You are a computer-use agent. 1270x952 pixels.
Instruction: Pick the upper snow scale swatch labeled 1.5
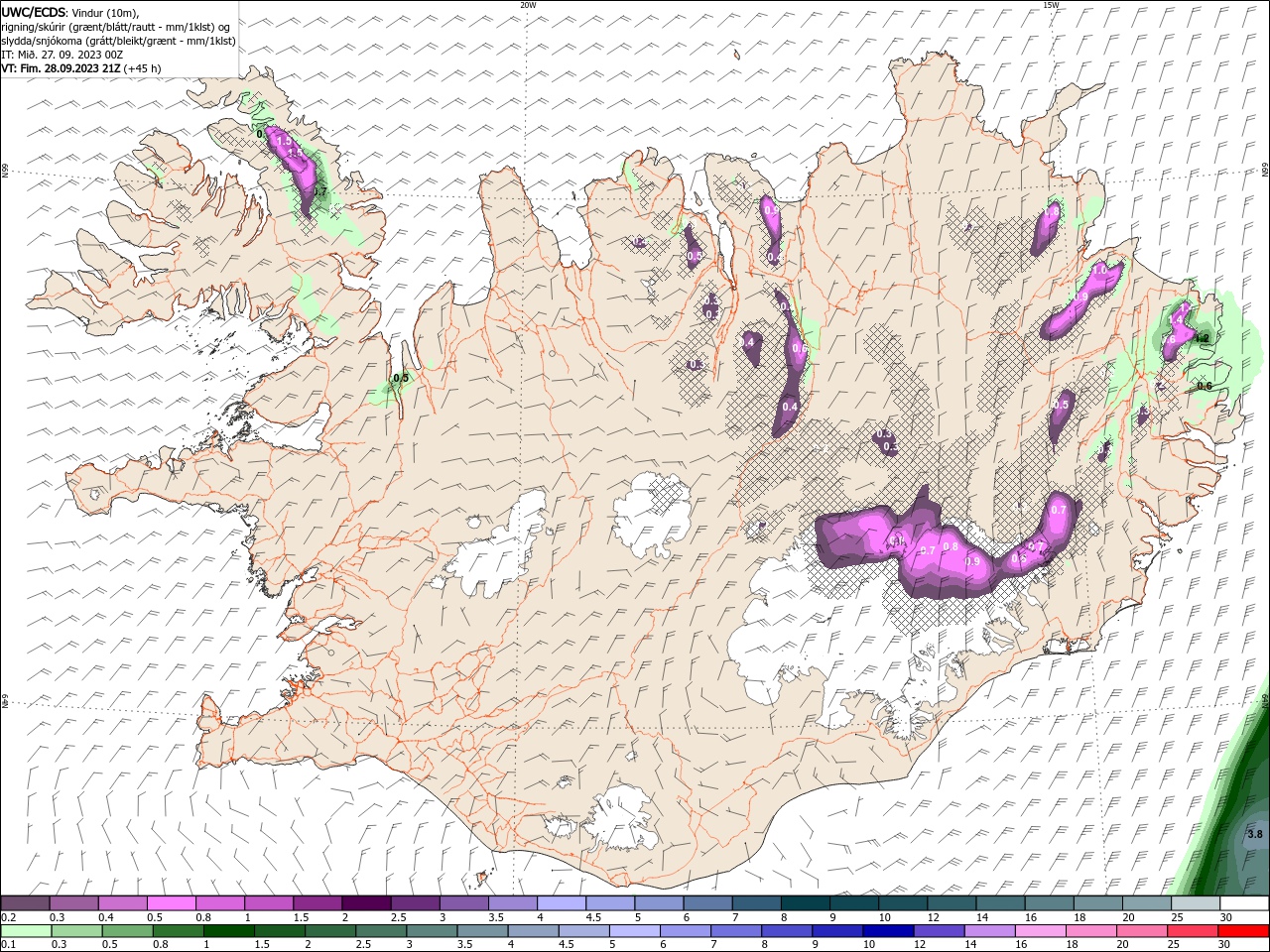click(317, 903)
